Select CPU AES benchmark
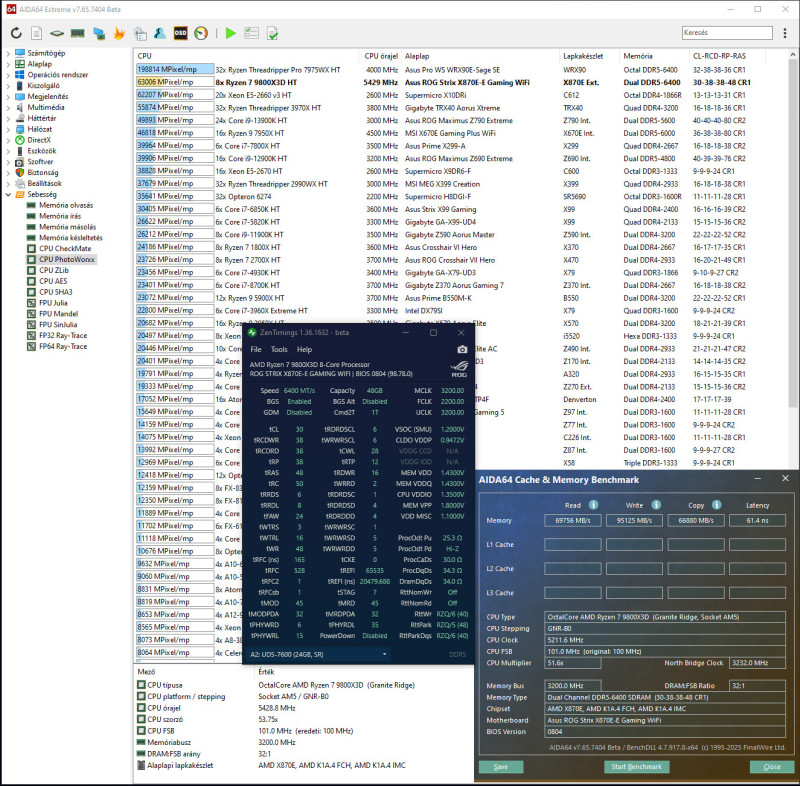This screenshot has height=786, width=800. coord(53,281)
